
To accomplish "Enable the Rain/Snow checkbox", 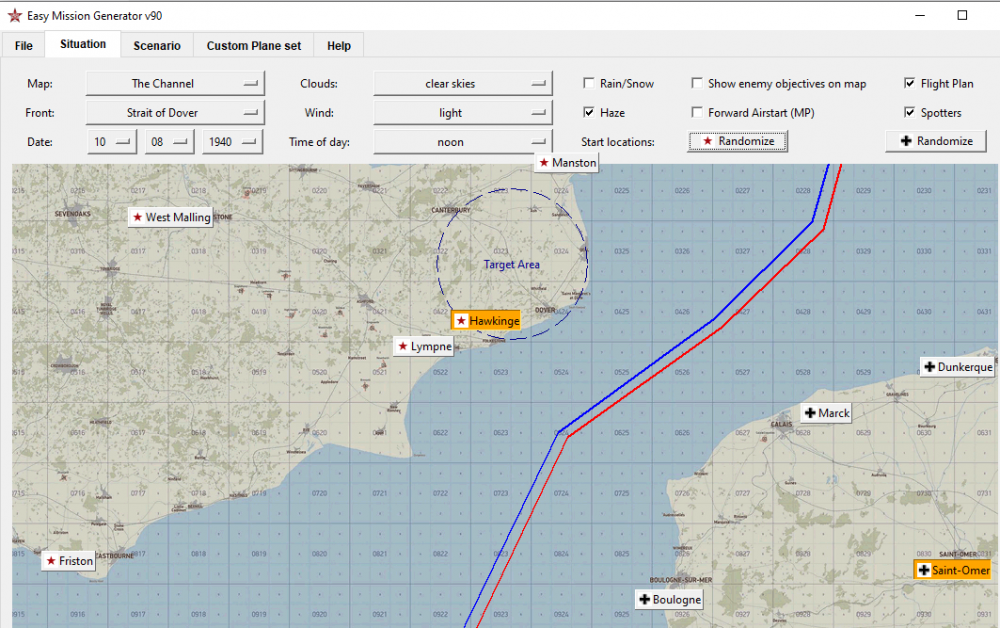I will coord(589,84).
